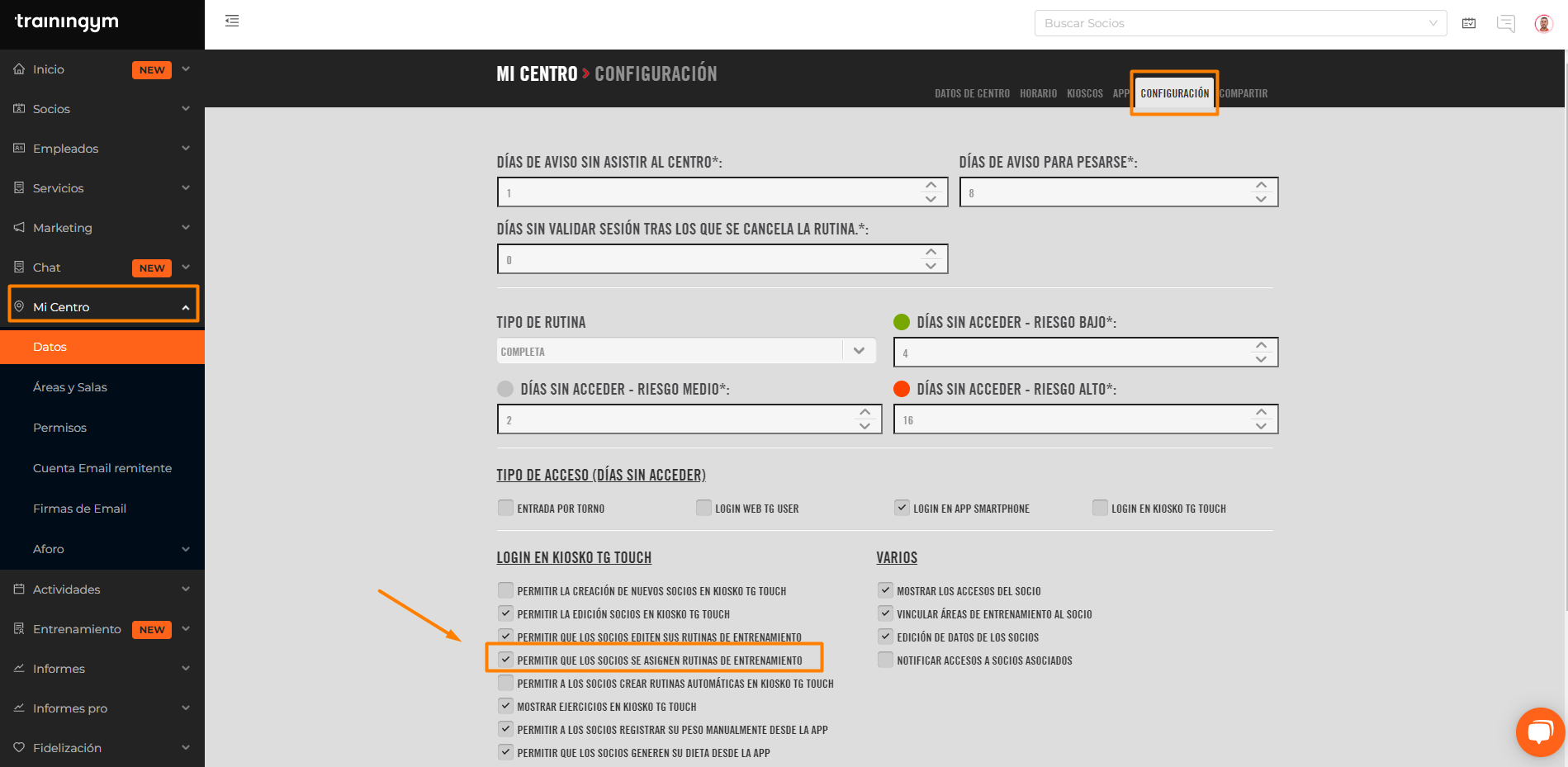Toggle Edición de datos de los socios
The width and height of the screenshot is (1568, 767).
[885, 637]
